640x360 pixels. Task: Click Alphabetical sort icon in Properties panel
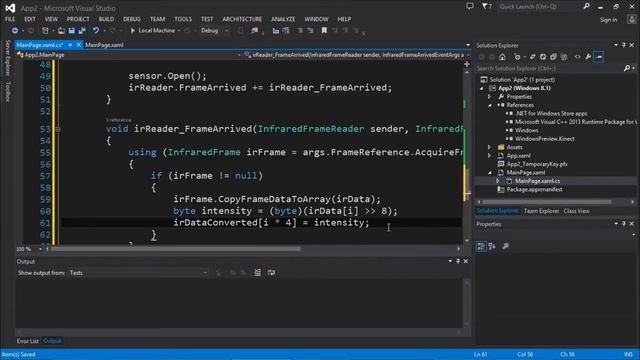click(492, 246)
